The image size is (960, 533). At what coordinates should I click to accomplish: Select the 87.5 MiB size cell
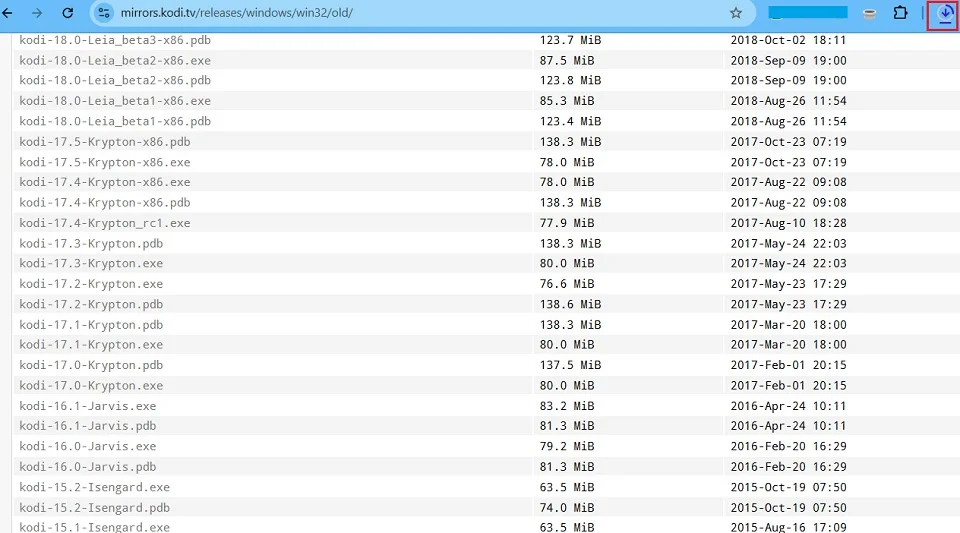coord(567,61)
